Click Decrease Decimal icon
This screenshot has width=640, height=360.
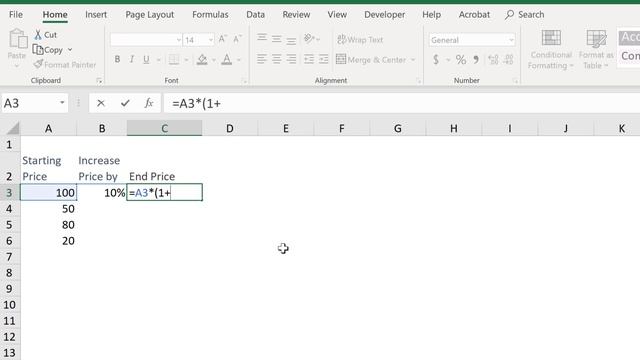coord(509,60)
